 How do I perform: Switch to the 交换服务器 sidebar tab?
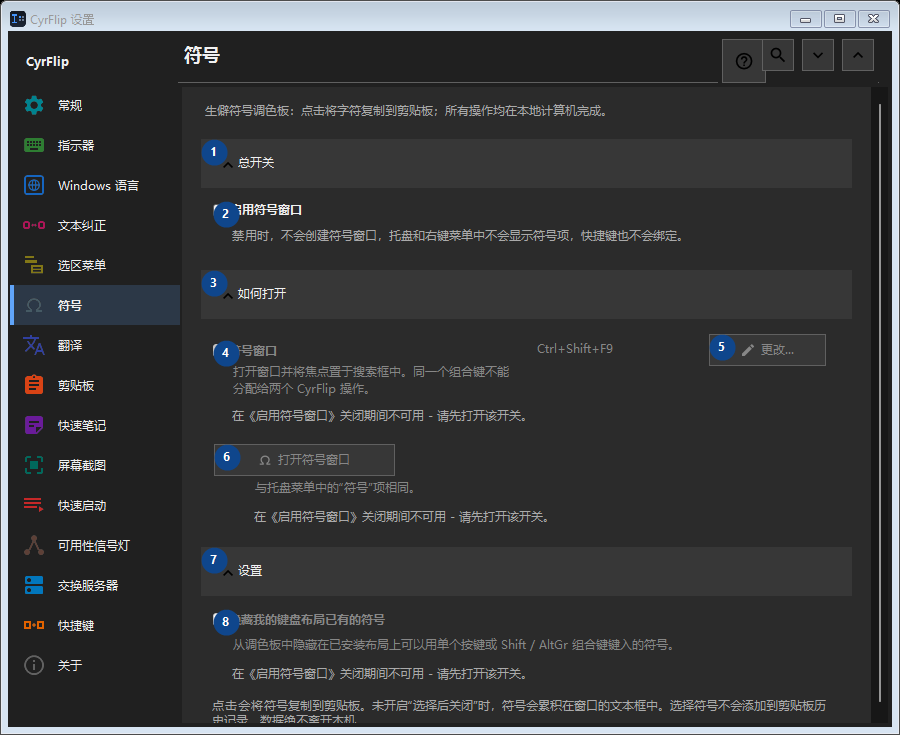95,585
